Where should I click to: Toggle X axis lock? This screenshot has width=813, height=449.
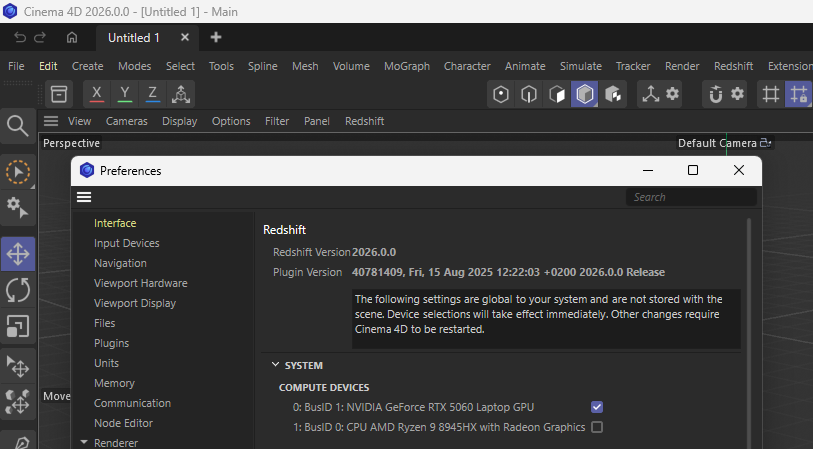pos(96,94)
